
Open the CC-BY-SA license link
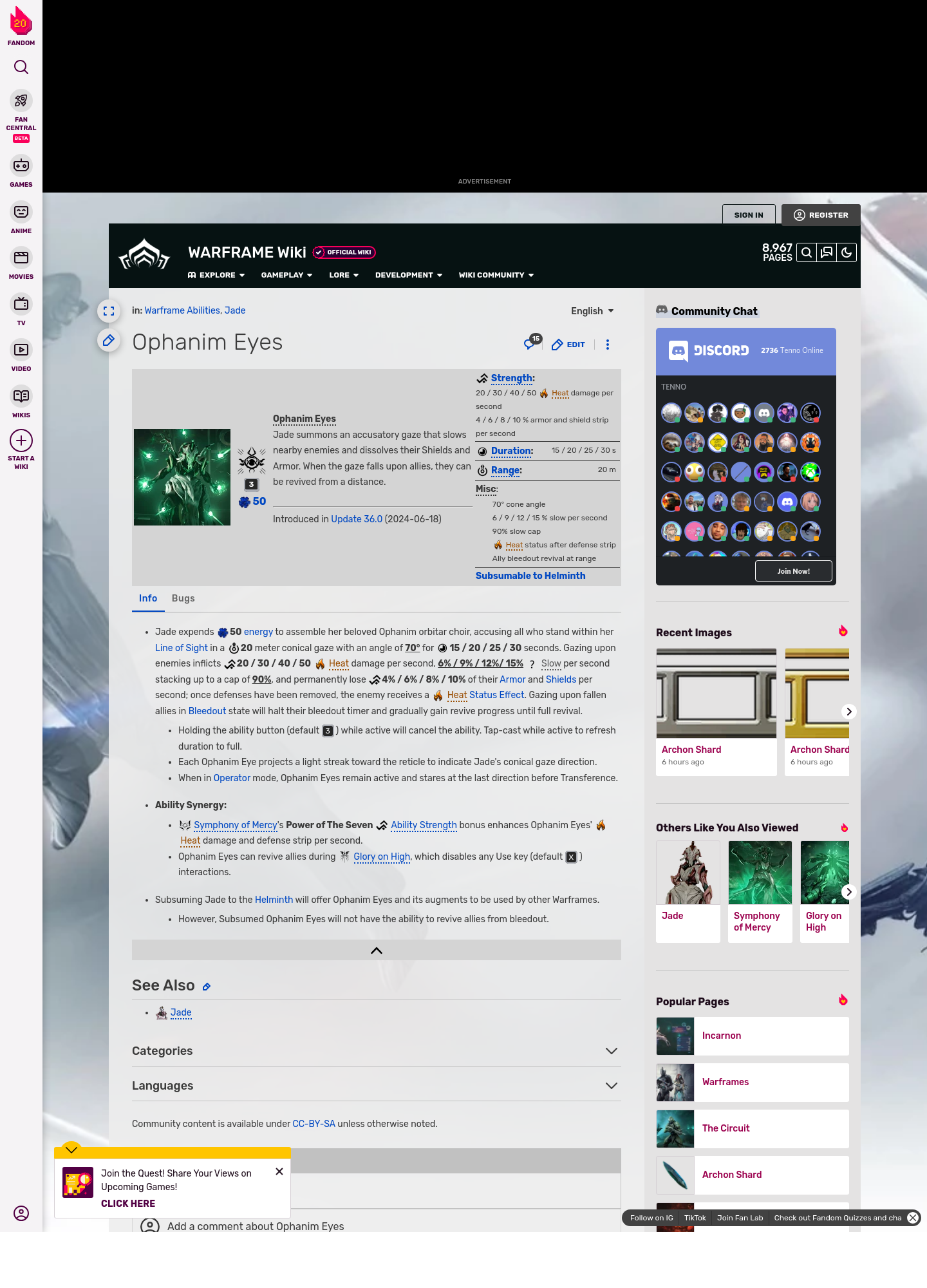click(314, 1124)
